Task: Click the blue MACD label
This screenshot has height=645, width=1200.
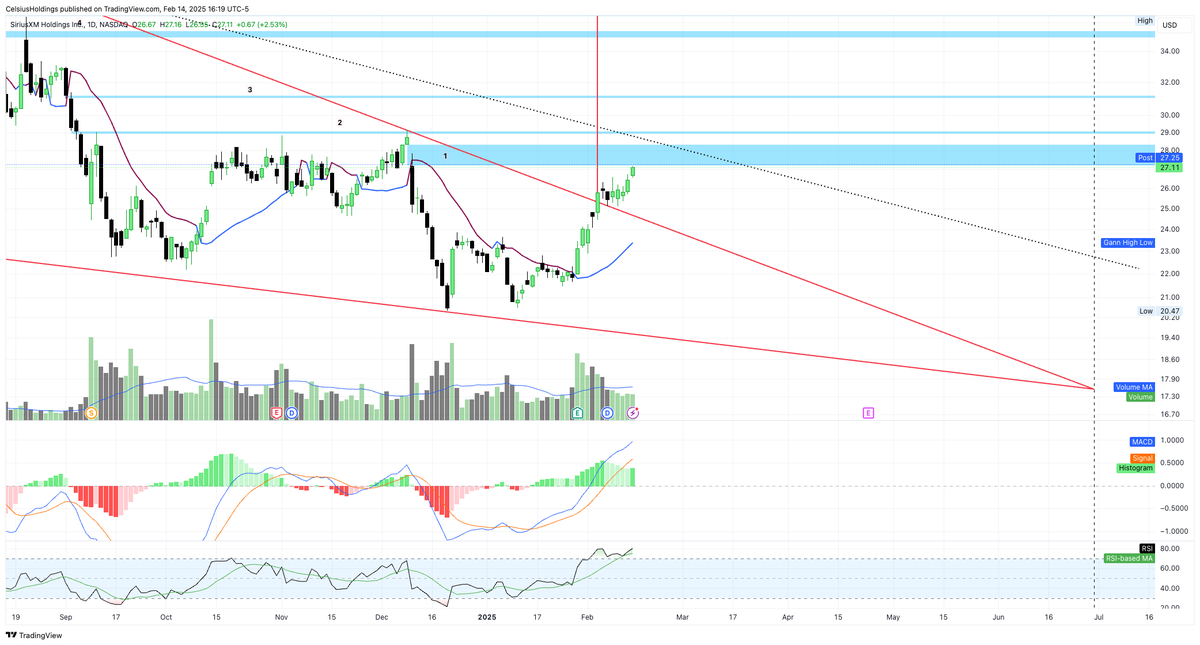Action: (1142, 441)
